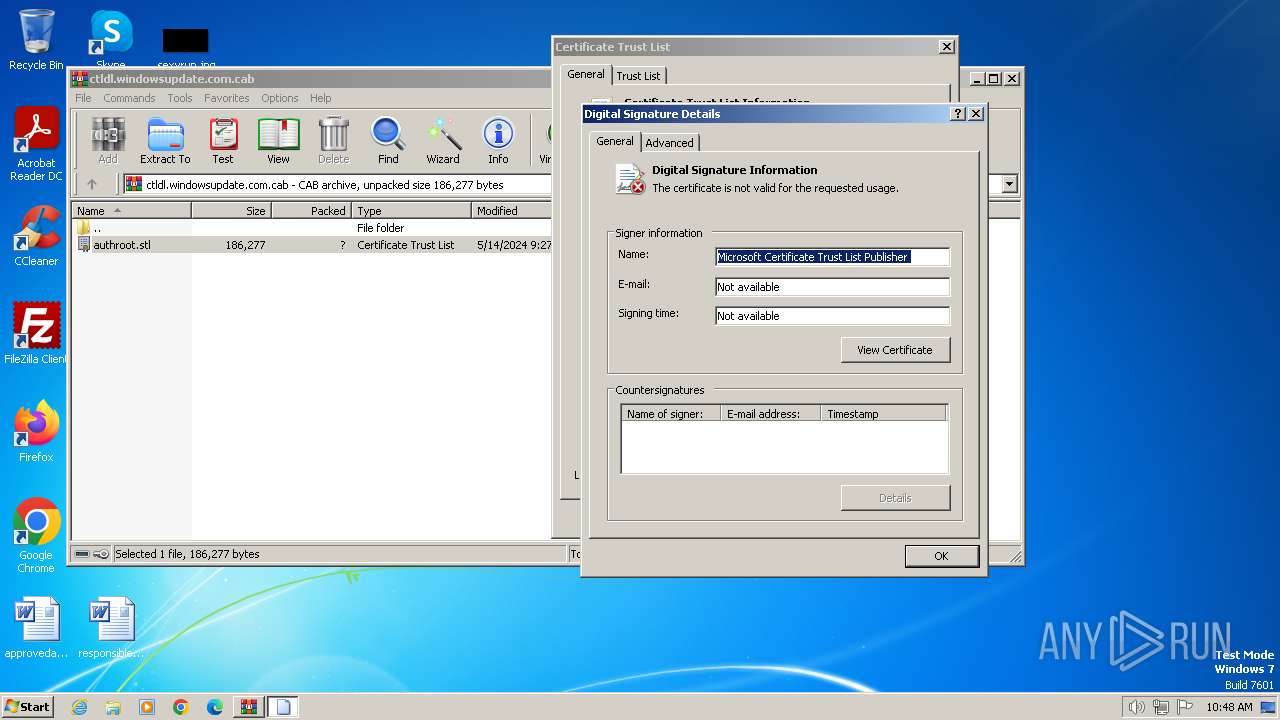Viewport: 1280px width, 720px height.
Task: Open the Recycle Bin desktop icon
Action: click(36, 40)
